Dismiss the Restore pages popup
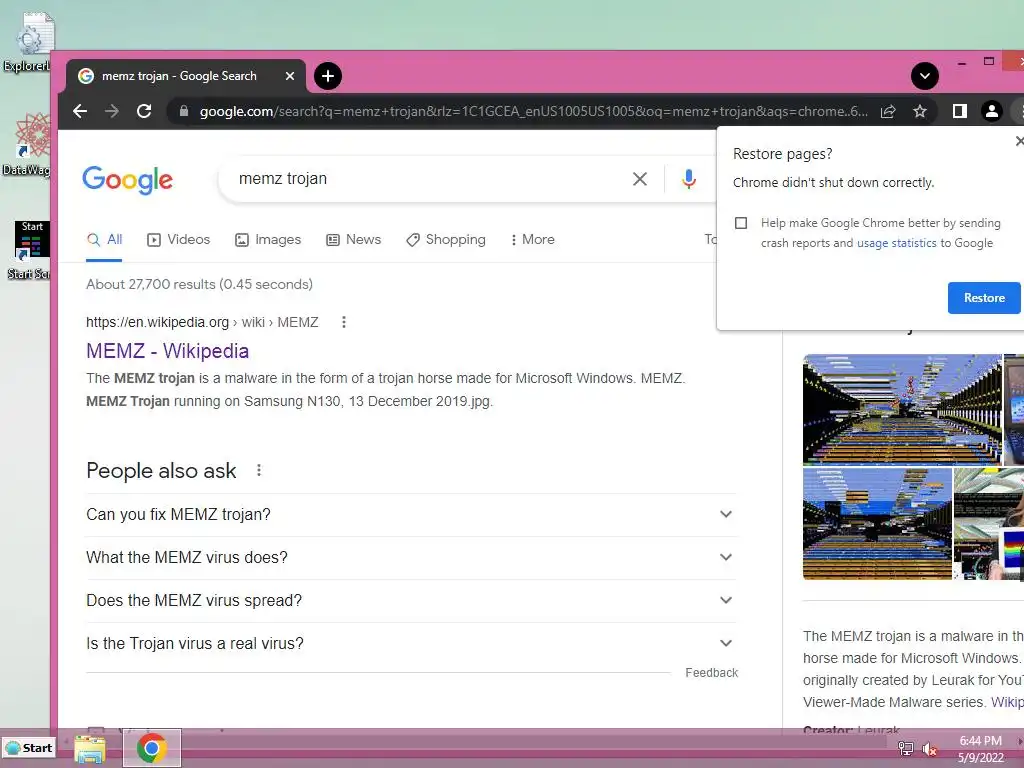The image size is (1024, 768). click(x=1019, y=140)
